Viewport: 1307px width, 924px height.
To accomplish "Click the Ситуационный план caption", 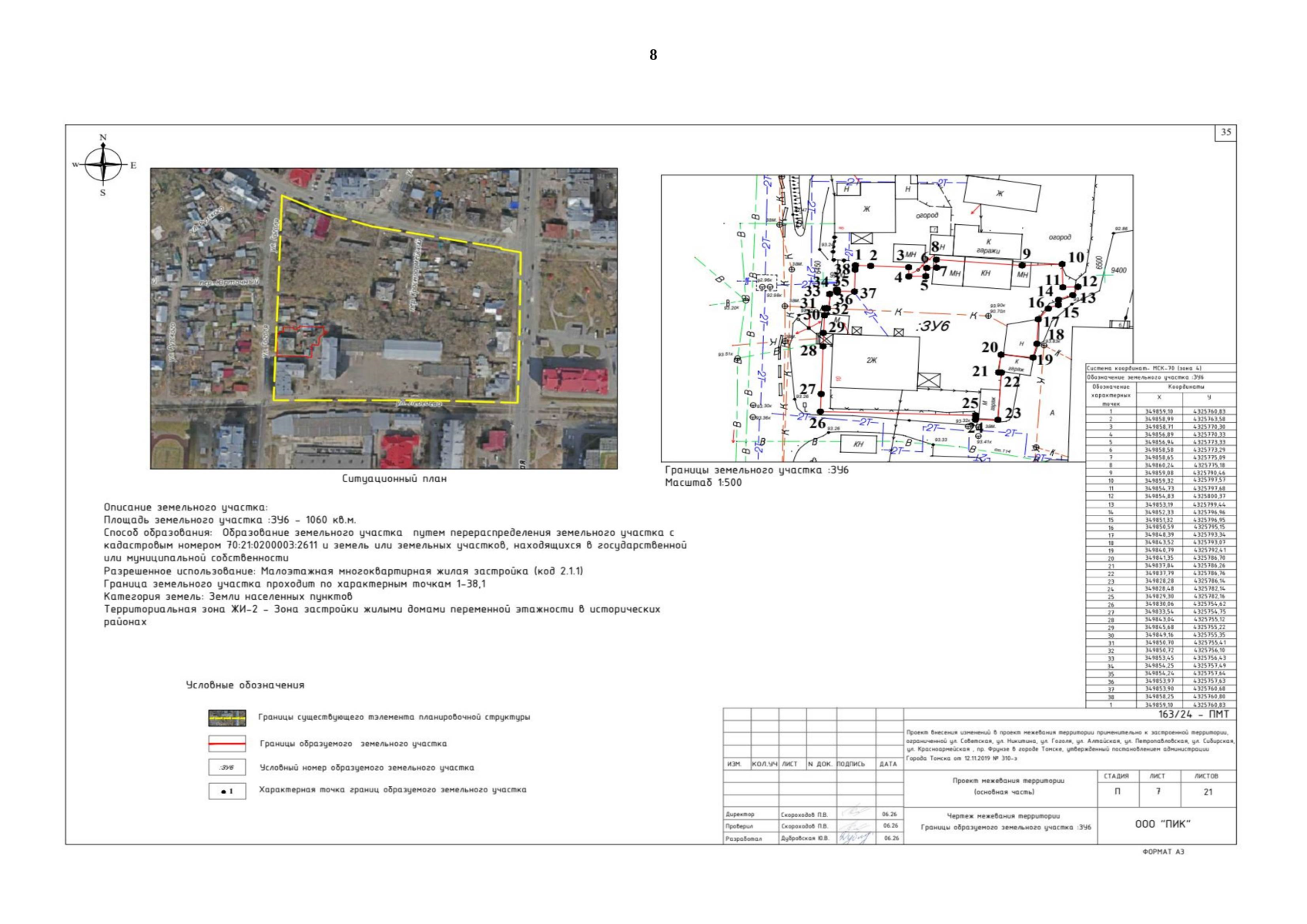I will [394, 479].
